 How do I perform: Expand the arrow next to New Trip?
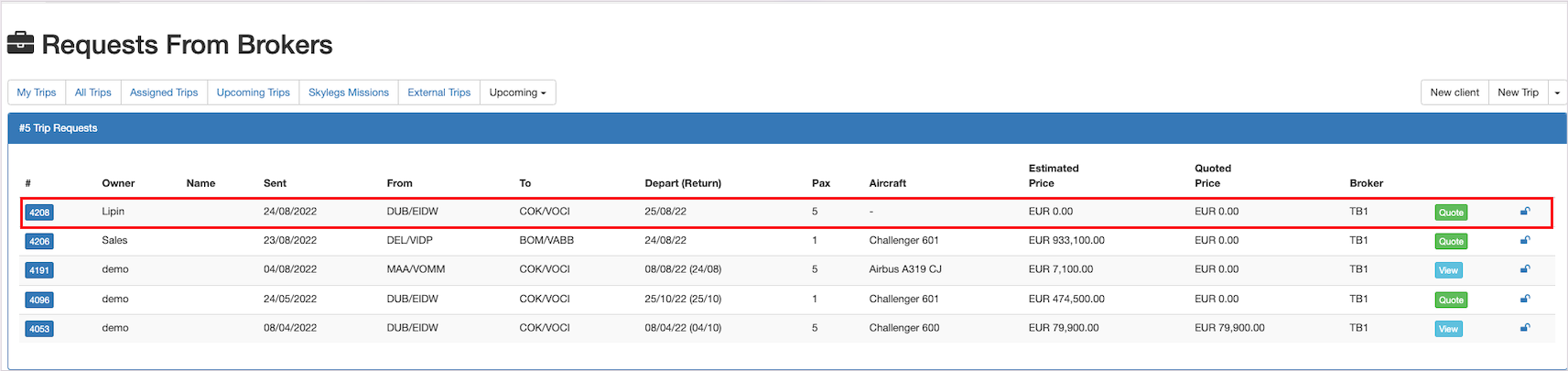pyautogui.click(x=1557, y=93)
